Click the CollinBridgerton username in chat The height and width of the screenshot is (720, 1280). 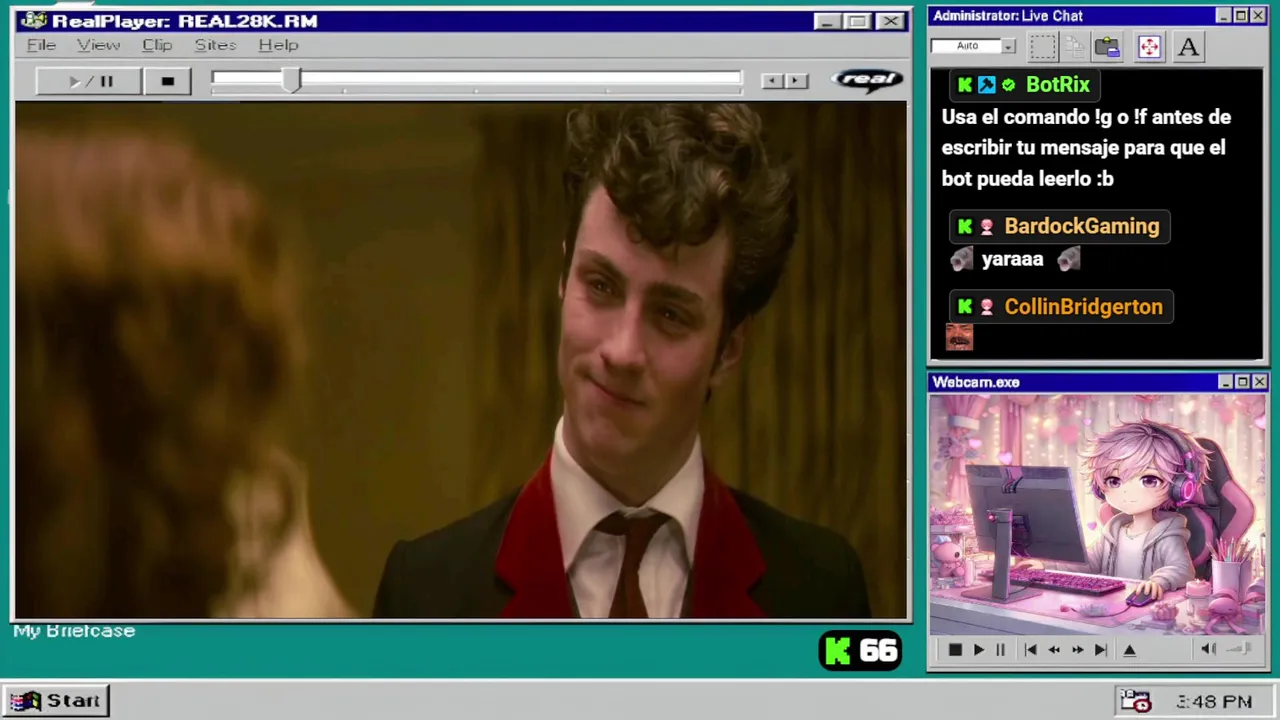pyautogui.click(x=1083, y=307)
